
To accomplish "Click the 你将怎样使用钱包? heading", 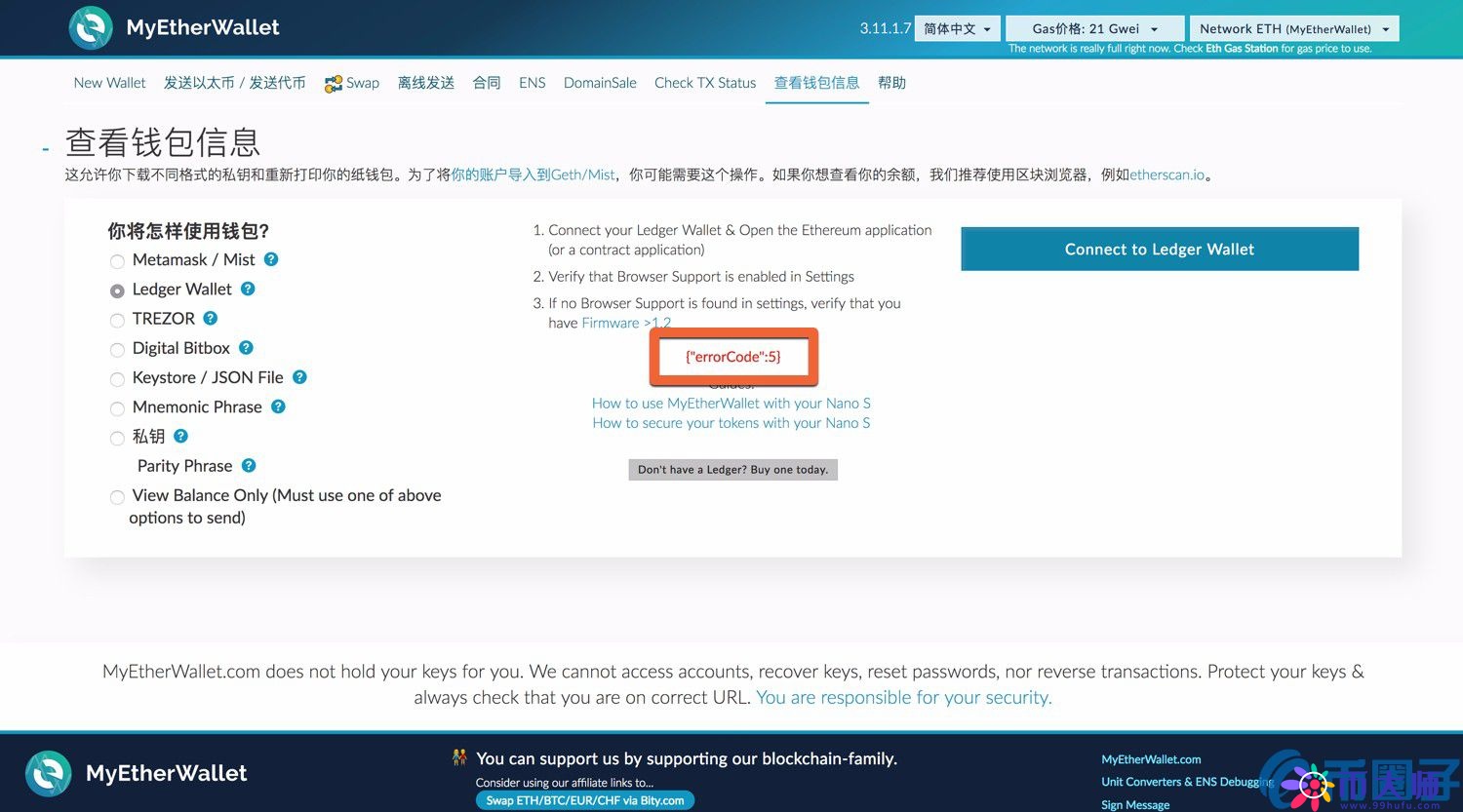I will [x=188, y=231].
